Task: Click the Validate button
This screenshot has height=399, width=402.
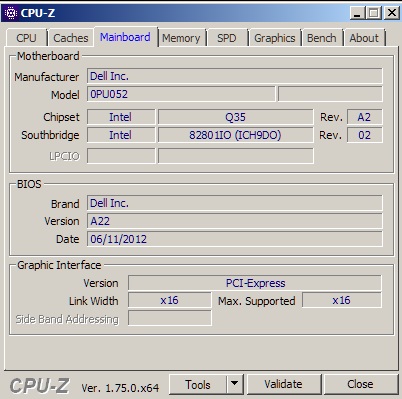Action: tap(284, 384)
